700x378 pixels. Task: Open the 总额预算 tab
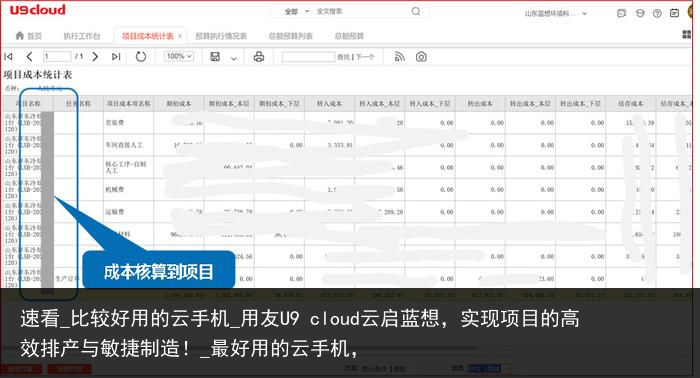pyautogui.click(x=349, y=36)
